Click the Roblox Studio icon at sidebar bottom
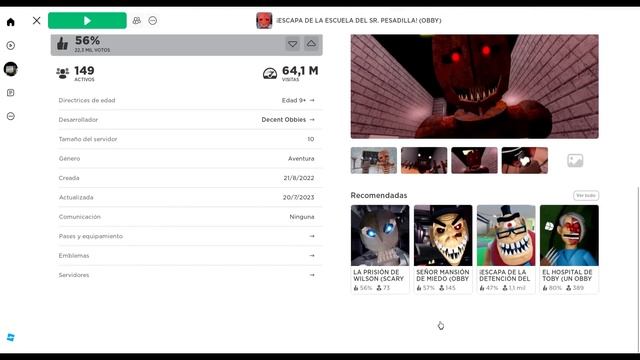Viewport: 640px width, 360px height. tap(11, 337)
